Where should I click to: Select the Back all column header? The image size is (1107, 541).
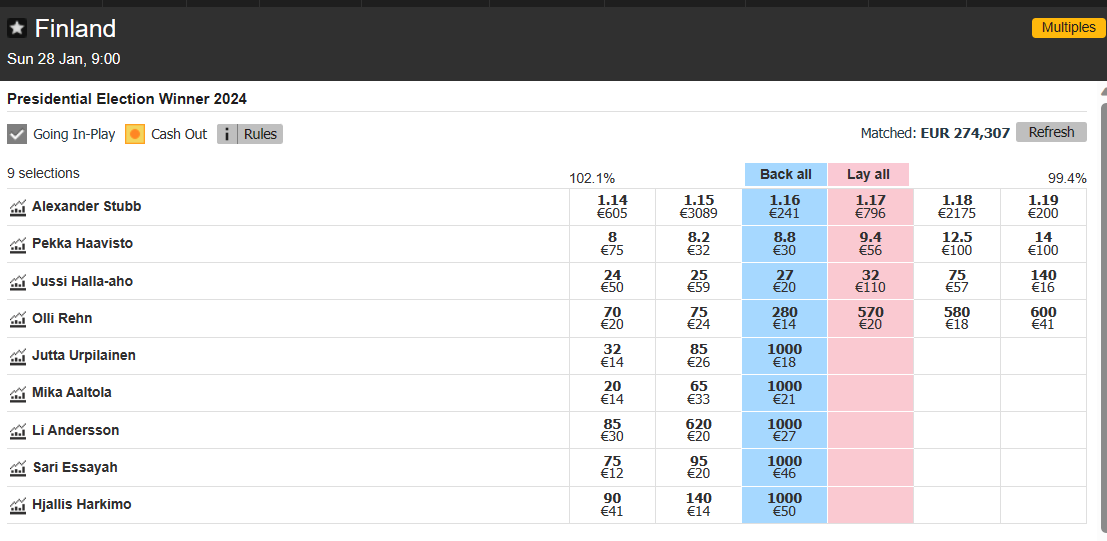[x=785, y=174]
